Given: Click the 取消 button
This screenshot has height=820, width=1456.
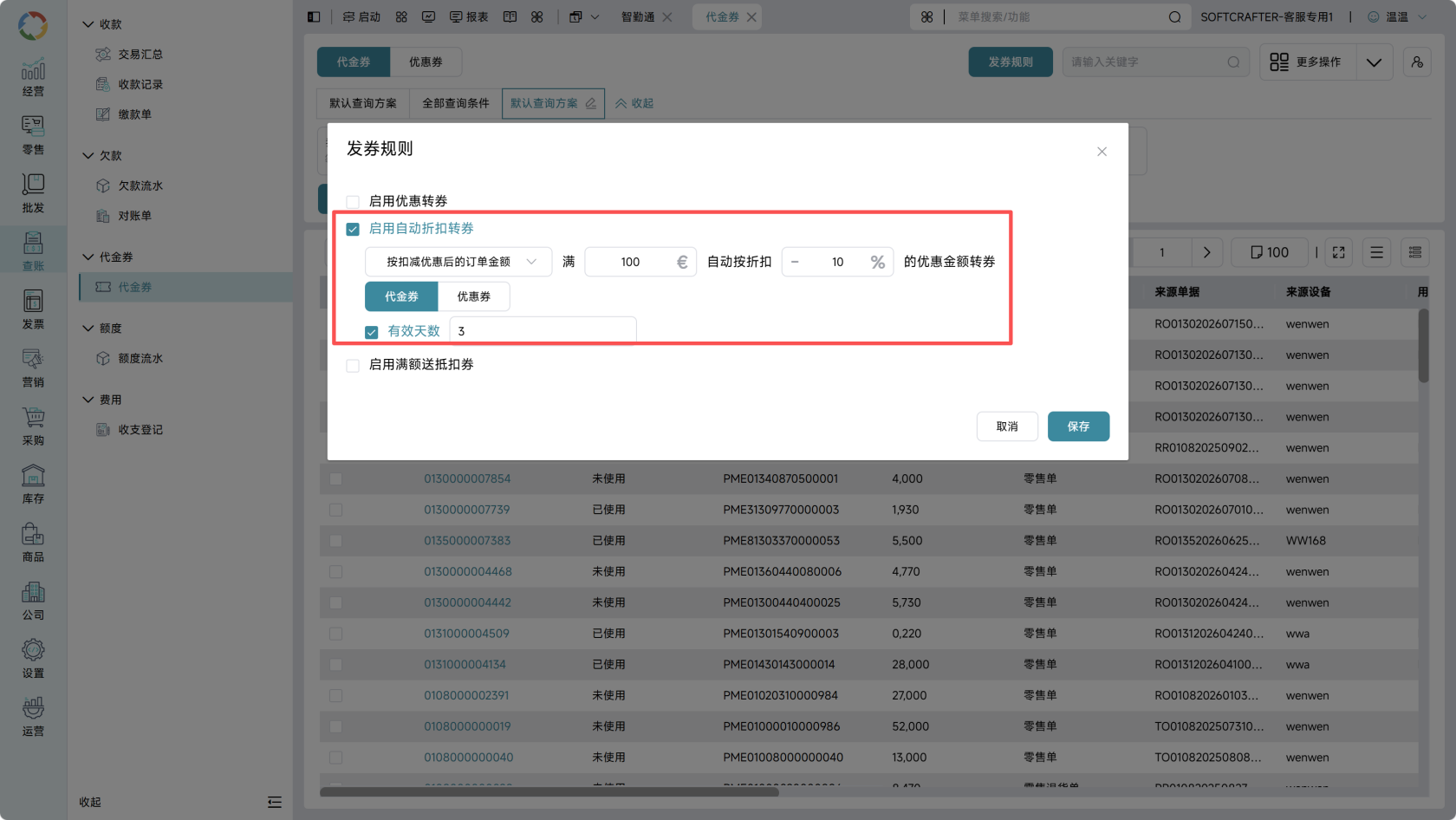Looking at the screenshot, I should click(1007, 426).
